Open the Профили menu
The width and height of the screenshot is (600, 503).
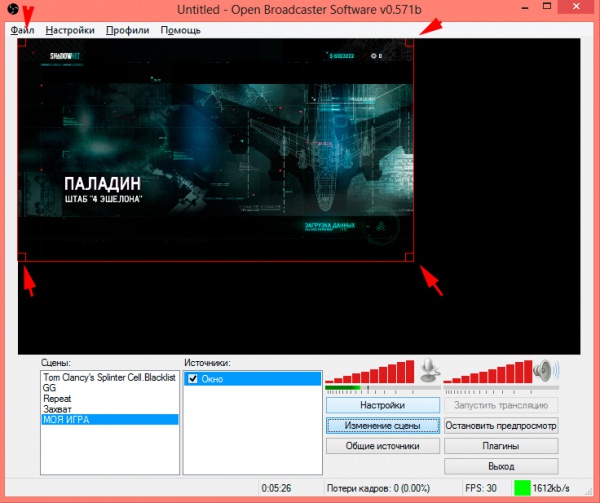pos(127,30)
